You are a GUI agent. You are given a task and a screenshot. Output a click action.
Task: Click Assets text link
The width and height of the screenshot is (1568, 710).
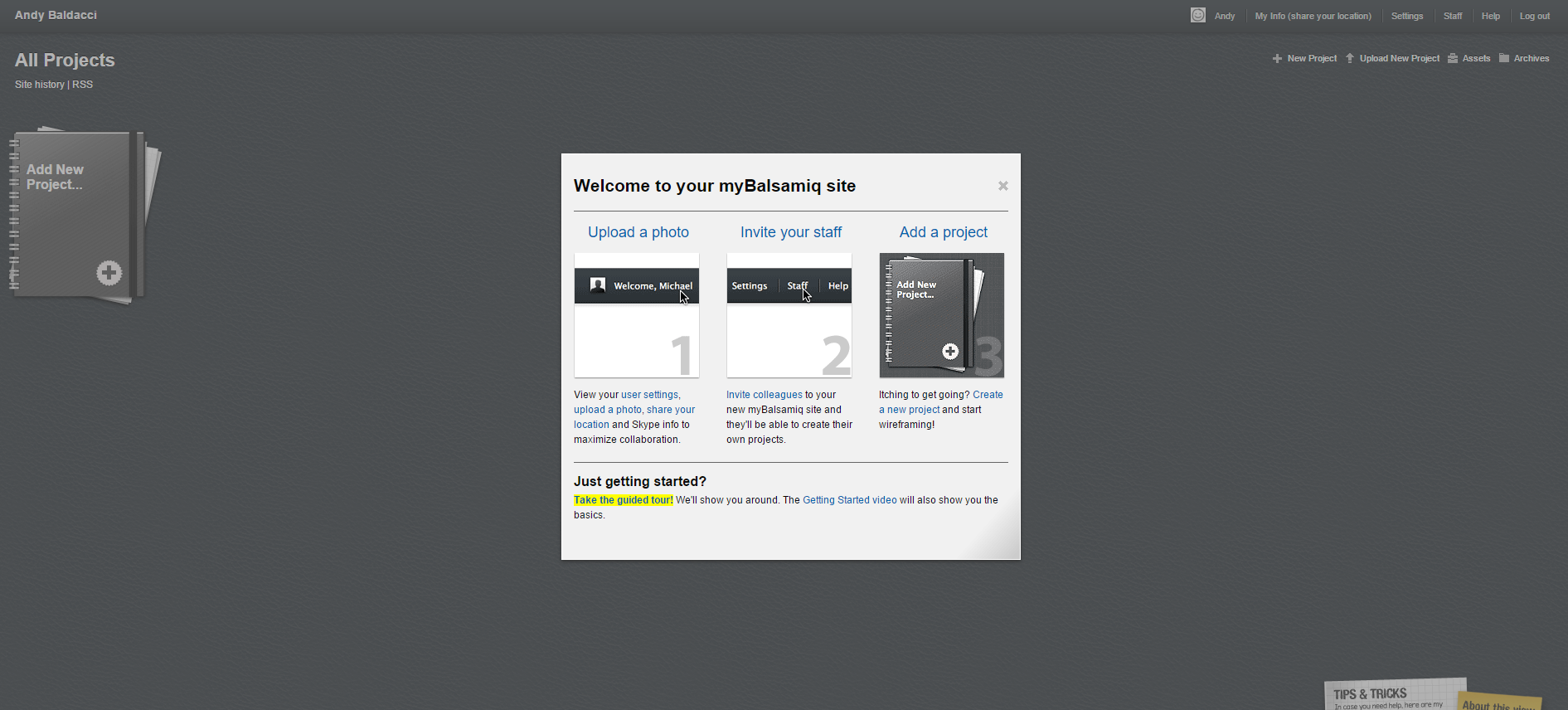pos(1476,58)
